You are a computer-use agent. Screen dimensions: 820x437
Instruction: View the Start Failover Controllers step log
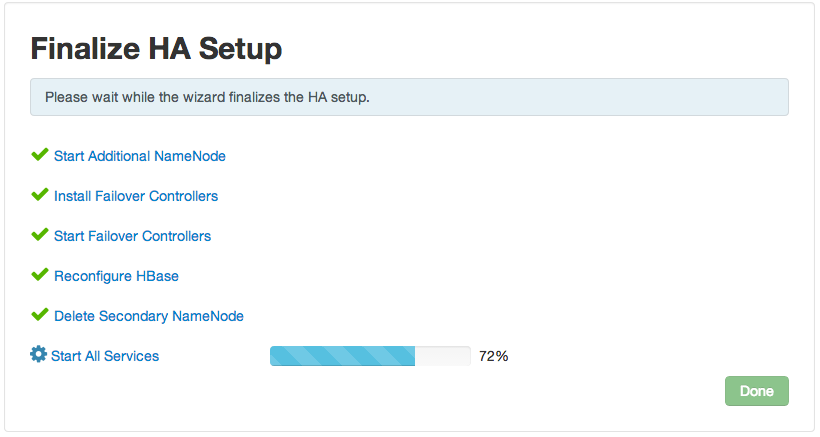132,236
